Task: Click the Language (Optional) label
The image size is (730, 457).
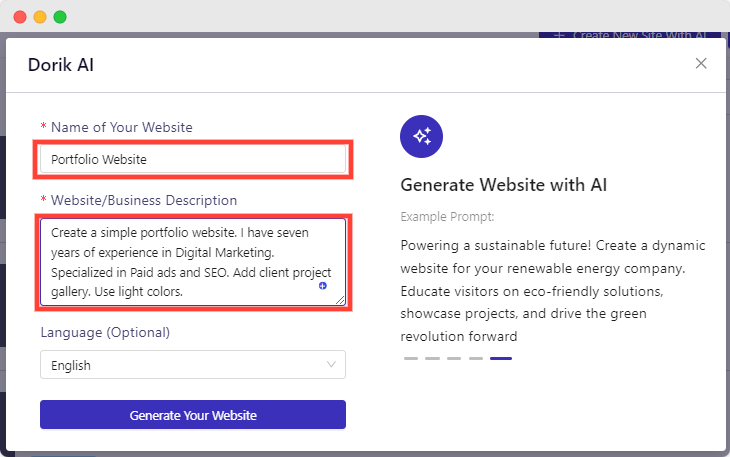Action: coord(105,332)
